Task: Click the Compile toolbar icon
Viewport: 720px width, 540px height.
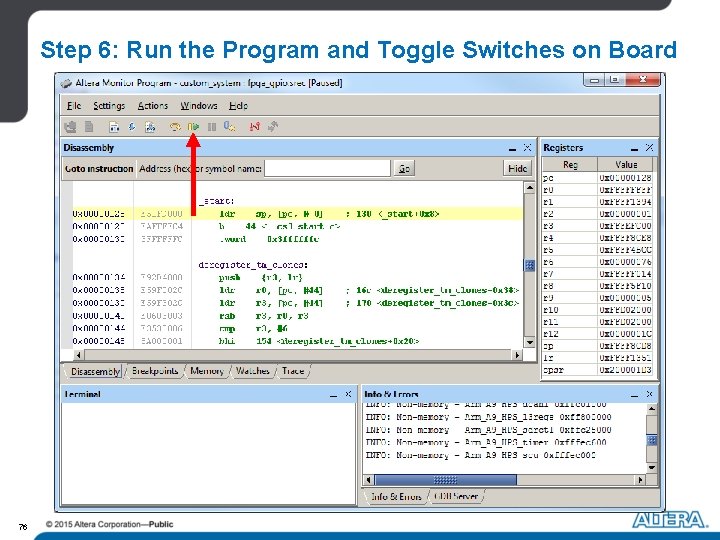Action: 114,127
